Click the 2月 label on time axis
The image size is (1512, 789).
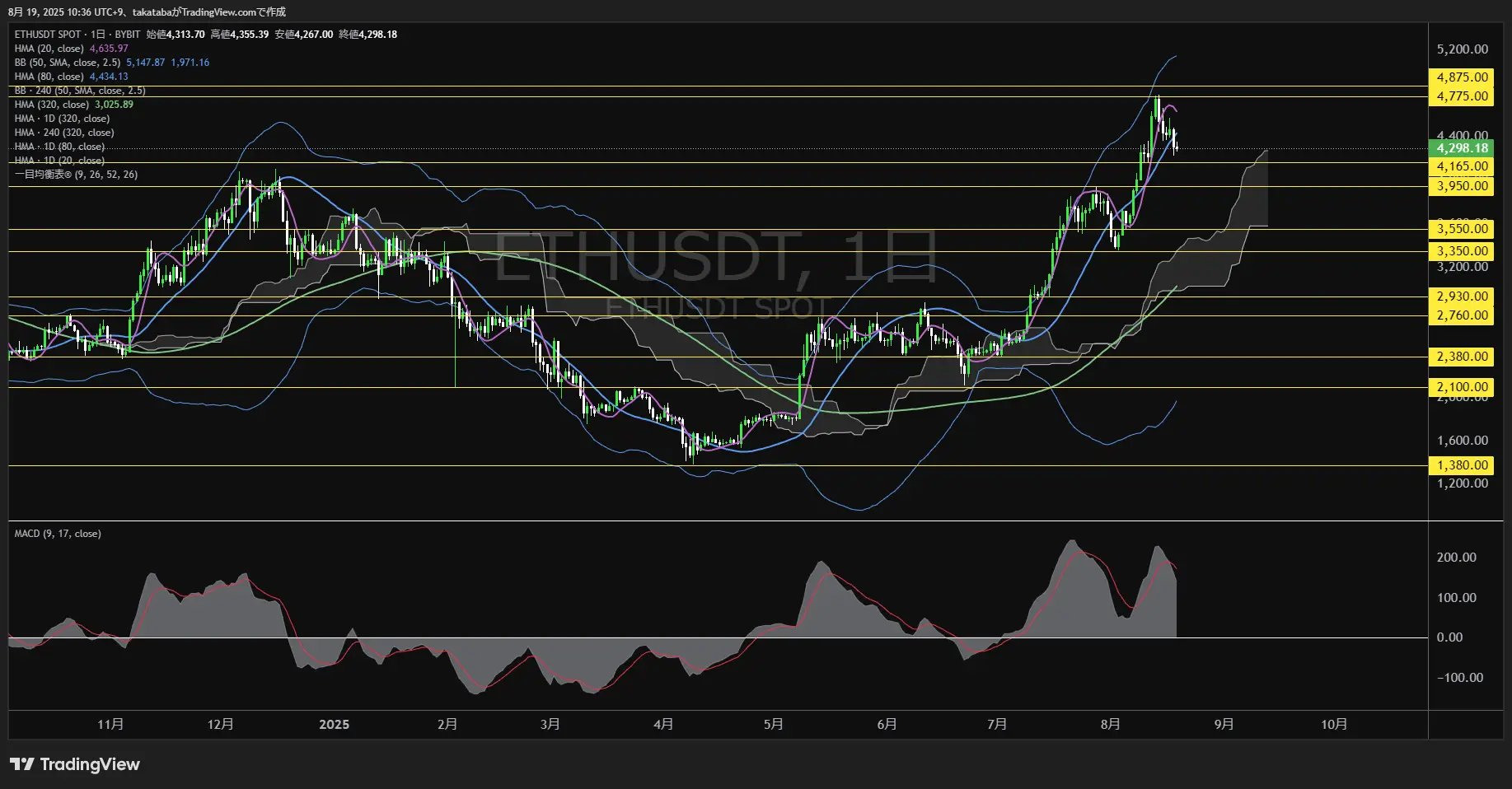pos(447,725)
